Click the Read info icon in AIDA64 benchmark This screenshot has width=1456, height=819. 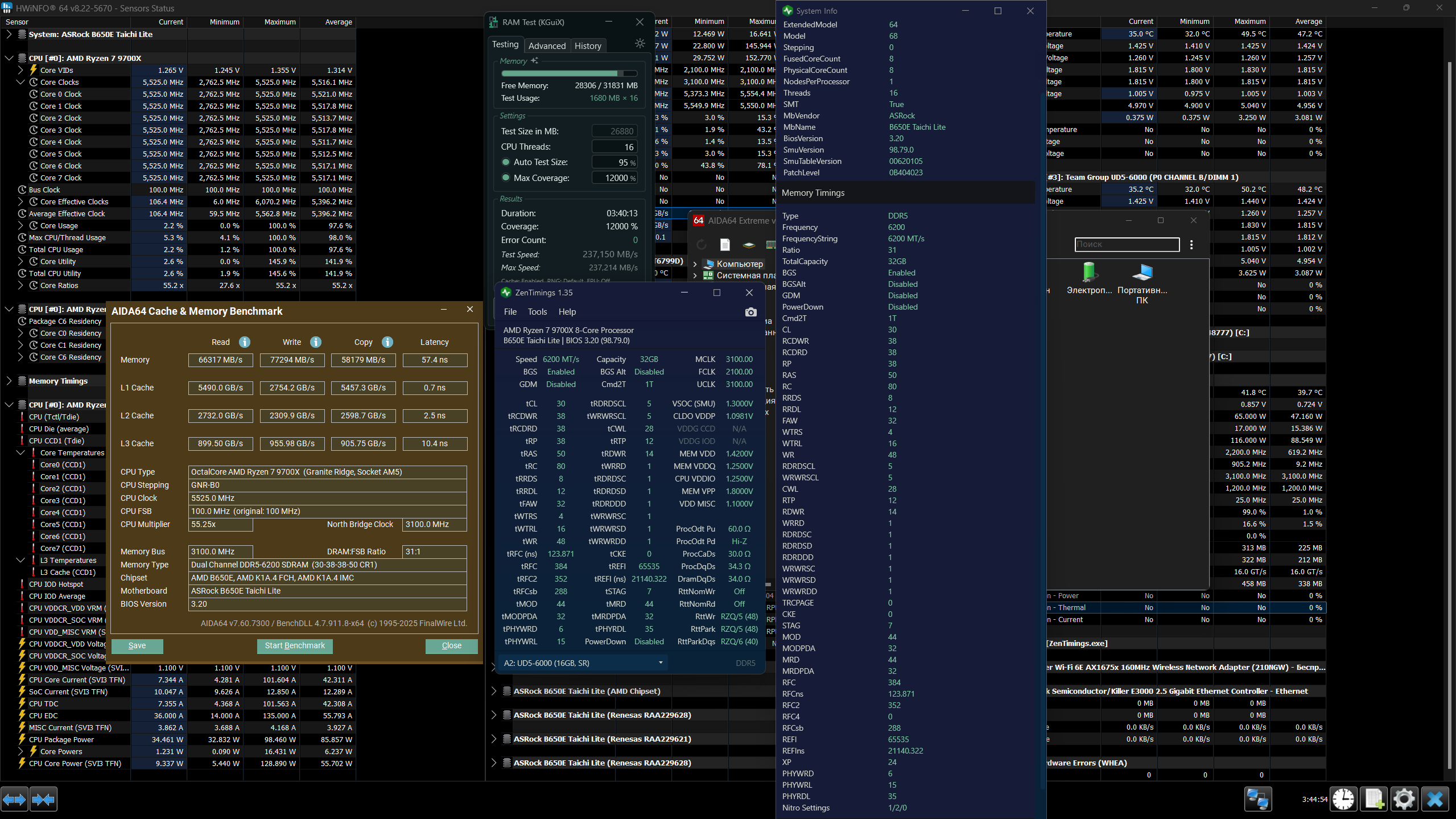point(245,342)
